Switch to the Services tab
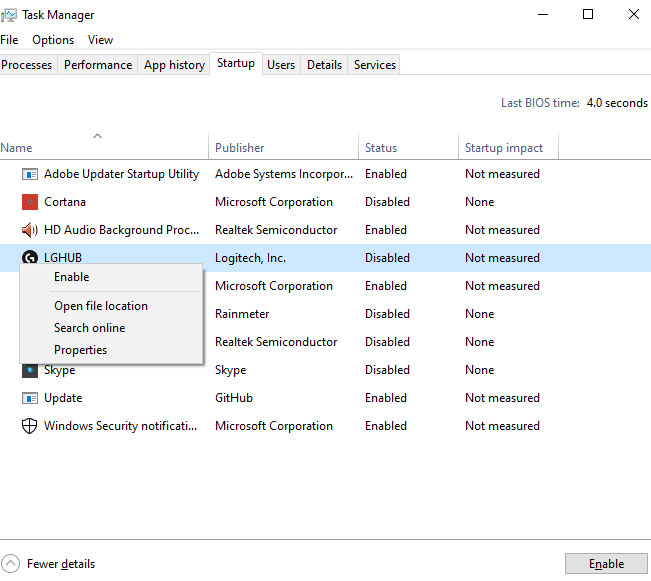This screenshot has height=581, width=651. click(374, 65)
